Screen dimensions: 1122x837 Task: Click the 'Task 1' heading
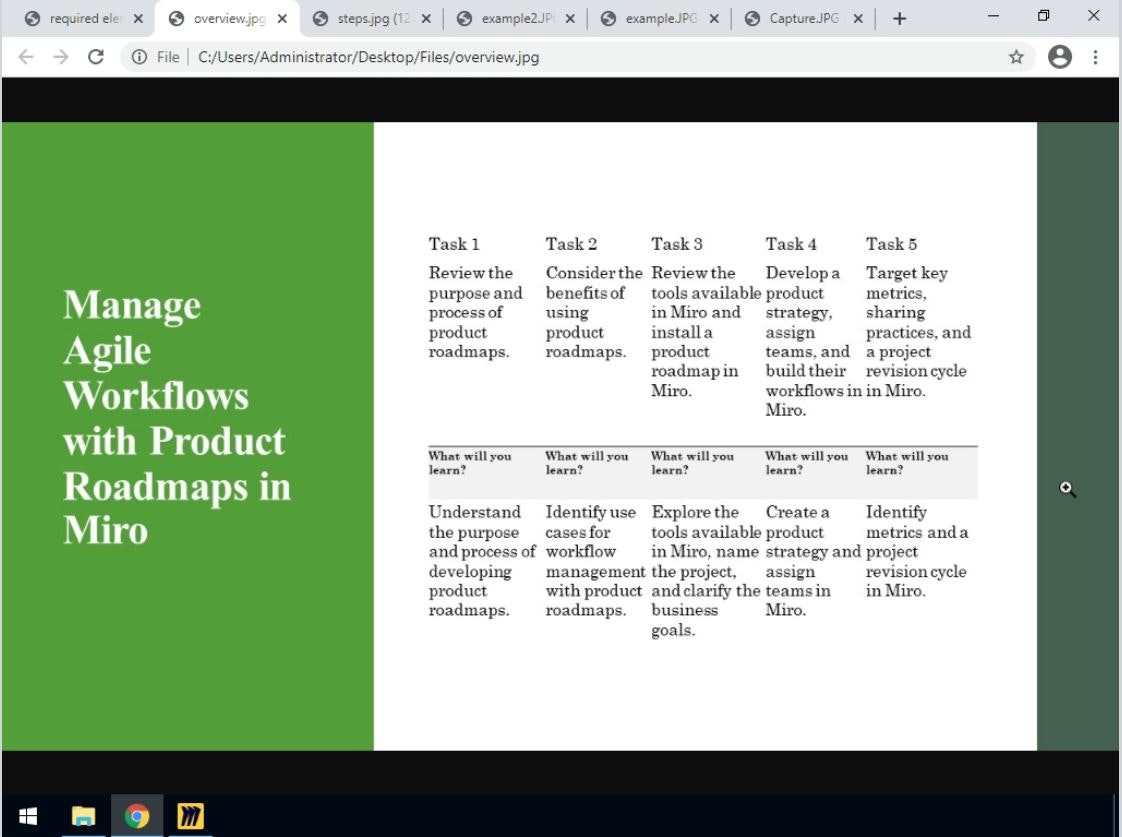[454, 244]
